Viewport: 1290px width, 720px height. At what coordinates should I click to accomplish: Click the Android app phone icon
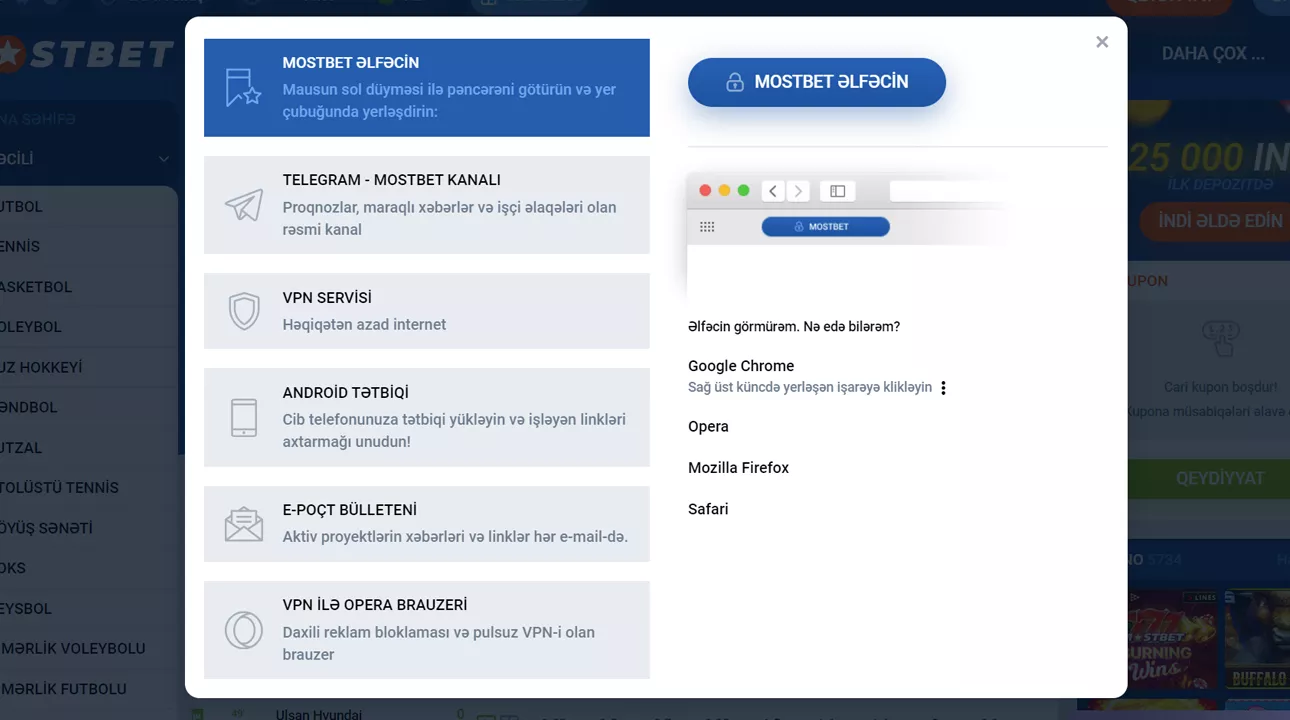click(x=244, y=417)
